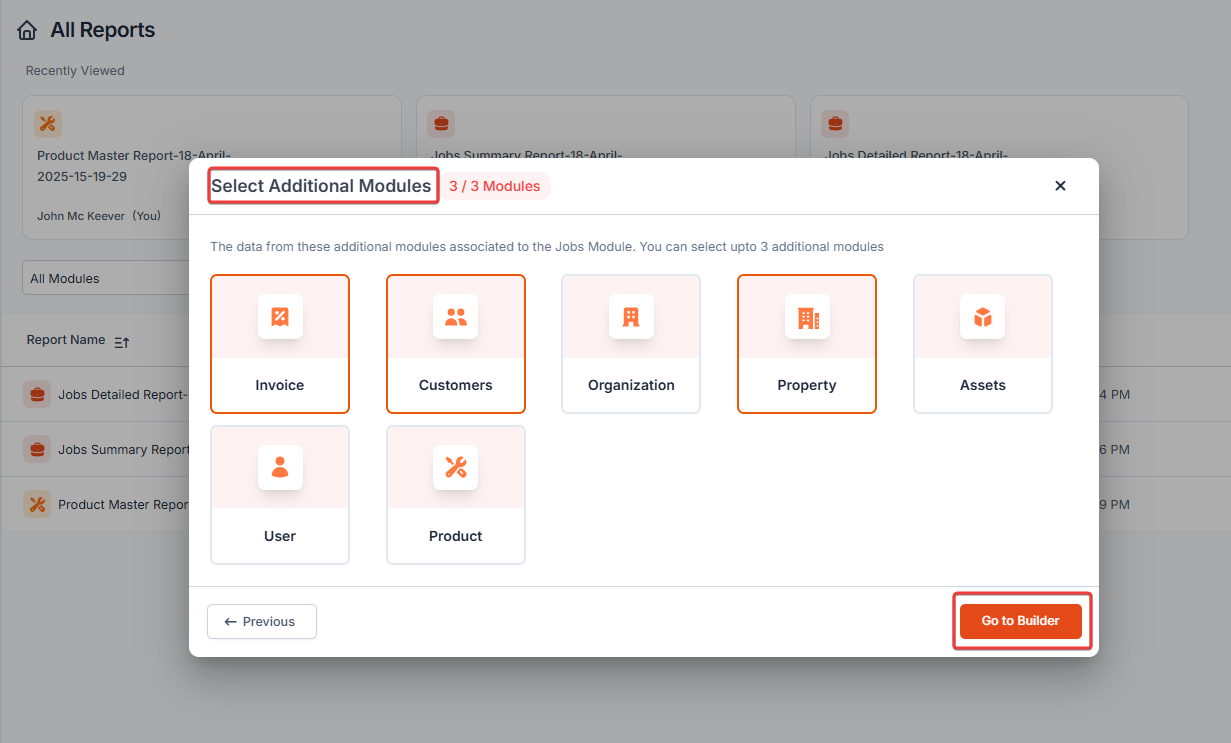
Task: Deselect the Property module label
Action: pyautogui.click(x=807, y=385)
